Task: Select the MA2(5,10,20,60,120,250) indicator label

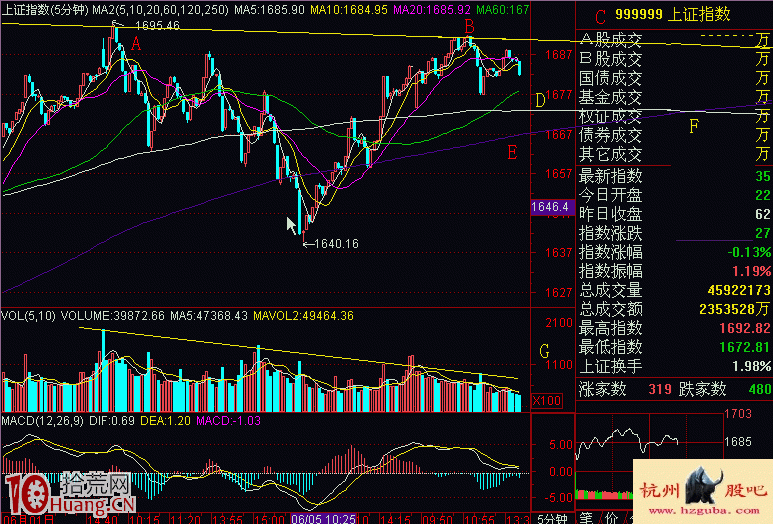Action: (x=161, y=9)
